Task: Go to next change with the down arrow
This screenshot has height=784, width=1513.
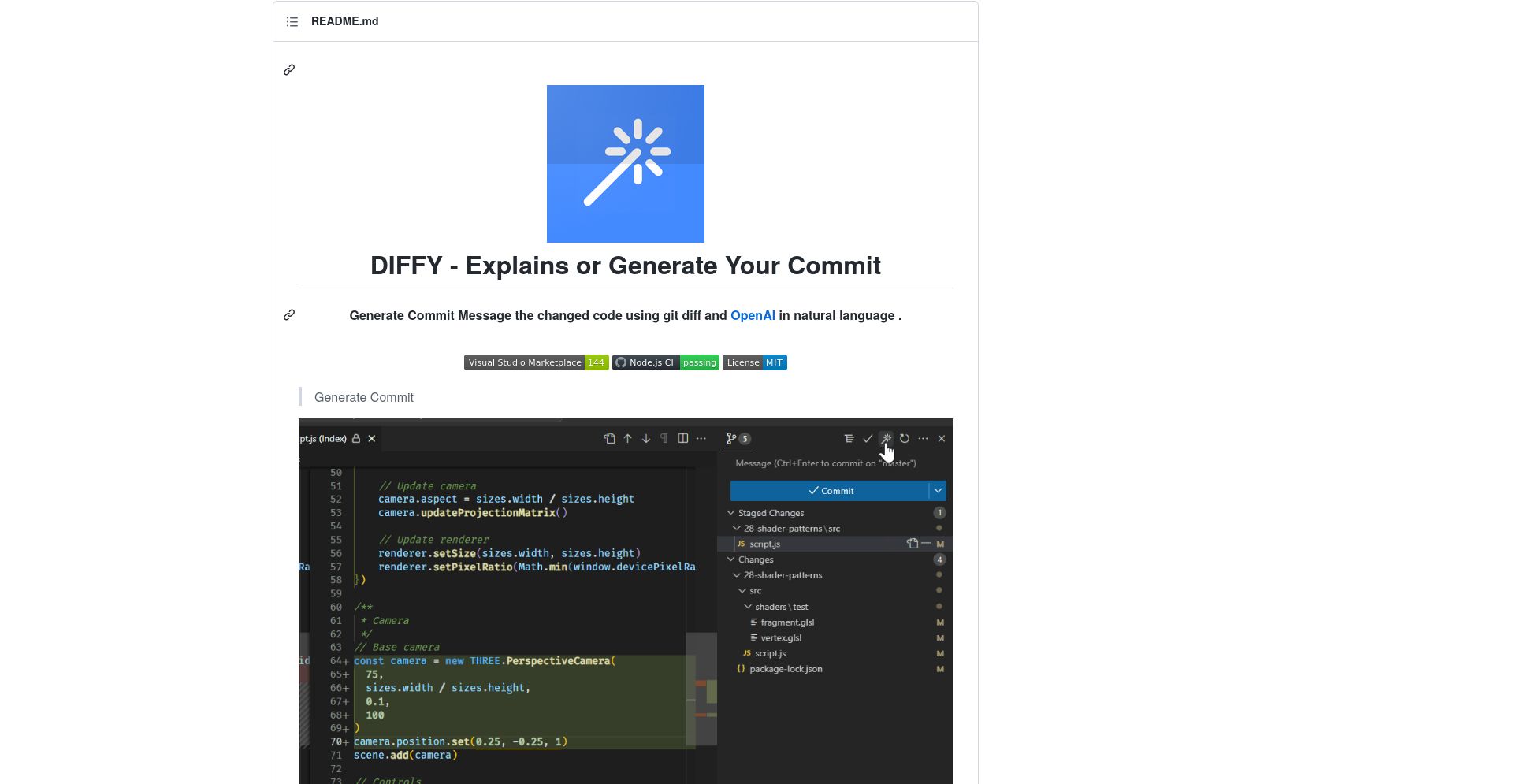Action: point(646,438)
